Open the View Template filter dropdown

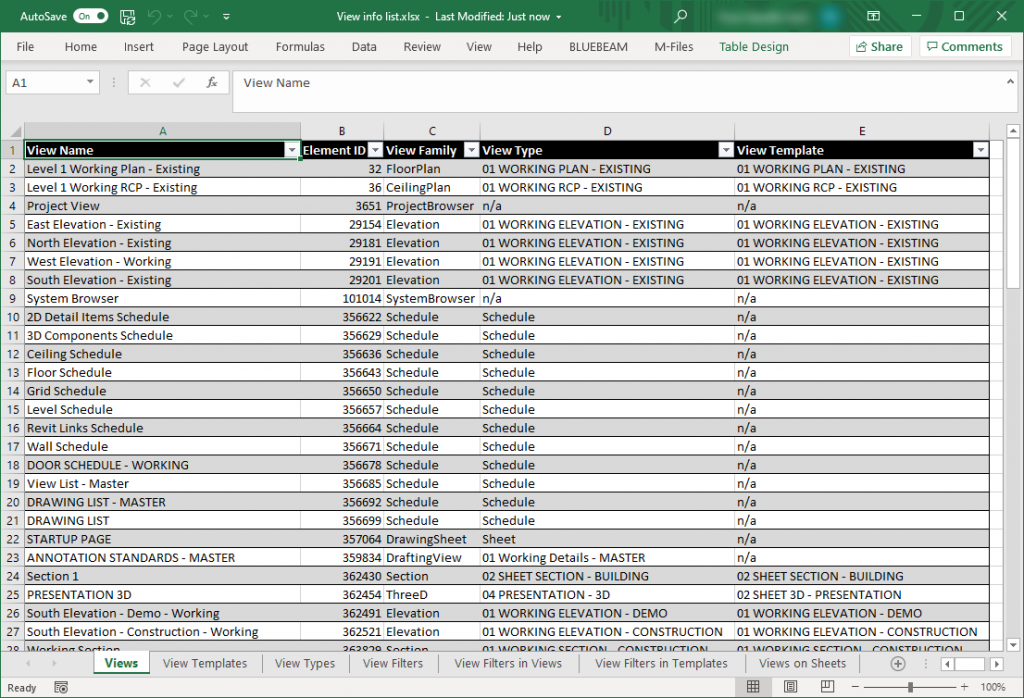tap(980, 150)
